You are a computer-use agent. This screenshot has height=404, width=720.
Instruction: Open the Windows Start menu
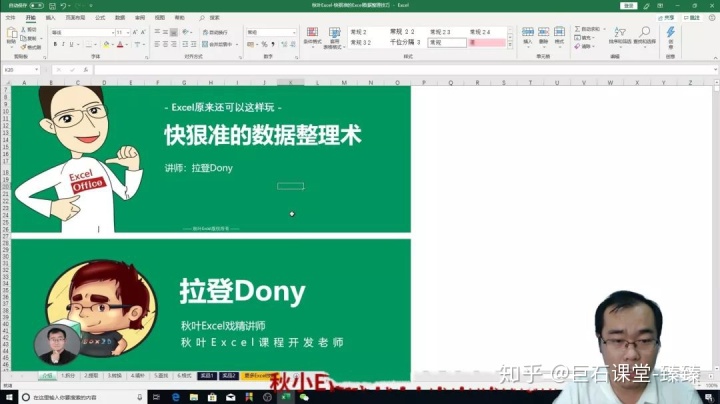point(9,397)
